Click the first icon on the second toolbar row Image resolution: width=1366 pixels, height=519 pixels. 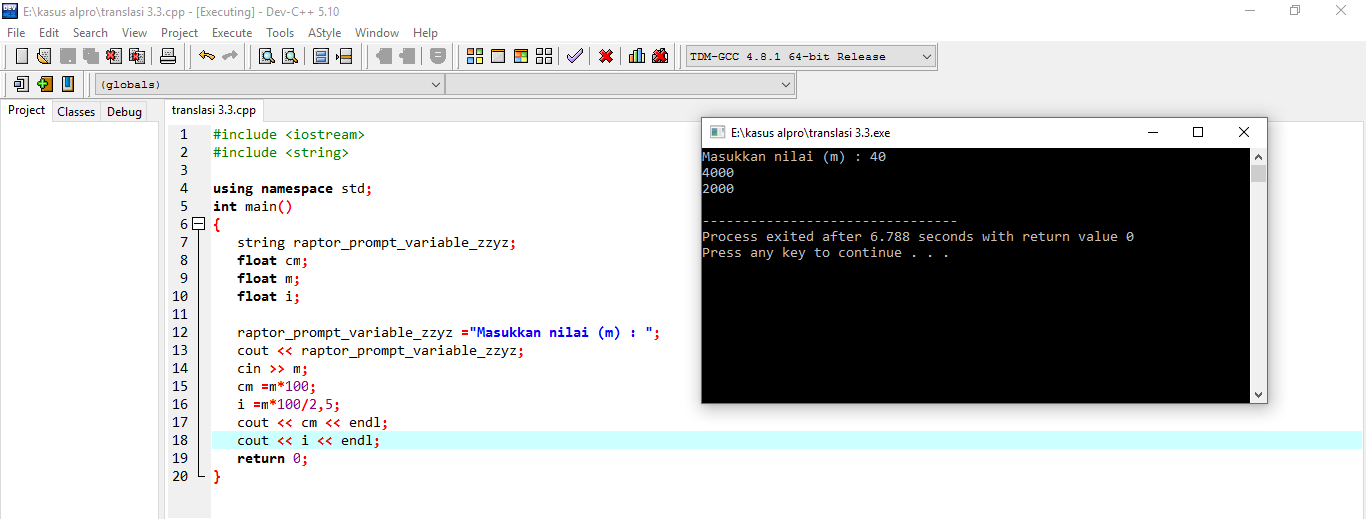click(21, 84)
